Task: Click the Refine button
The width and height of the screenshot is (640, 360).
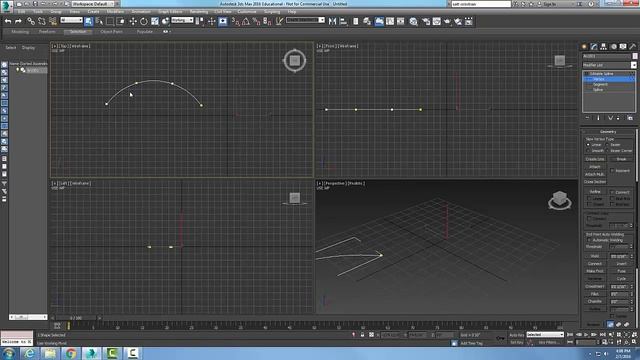Action: 595,191
